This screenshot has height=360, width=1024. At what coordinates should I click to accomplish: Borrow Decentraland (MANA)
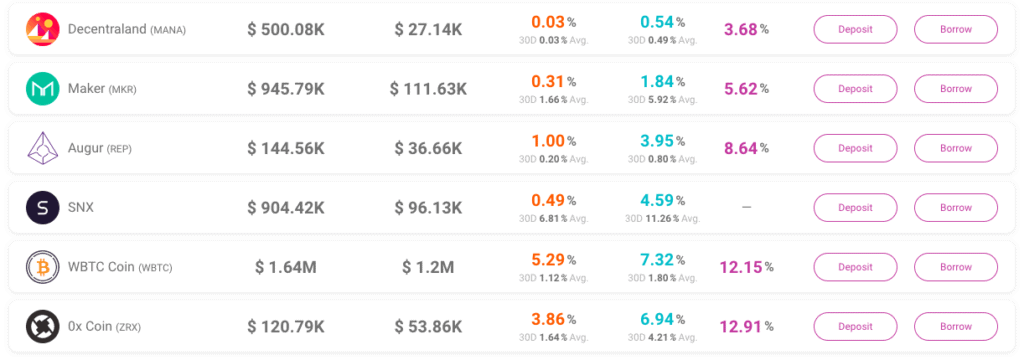956,29
